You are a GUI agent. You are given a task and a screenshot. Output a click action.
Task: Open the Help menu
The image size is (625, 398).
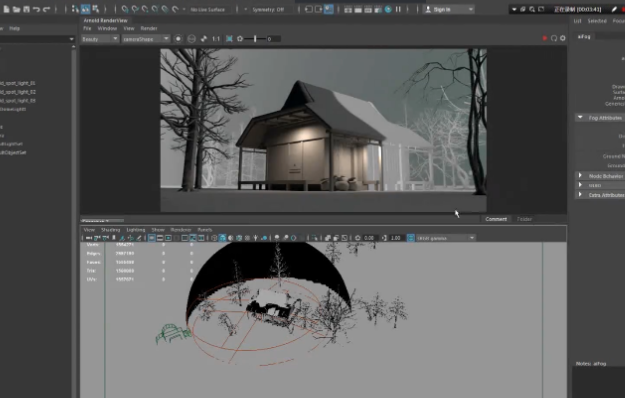(15, 28)
